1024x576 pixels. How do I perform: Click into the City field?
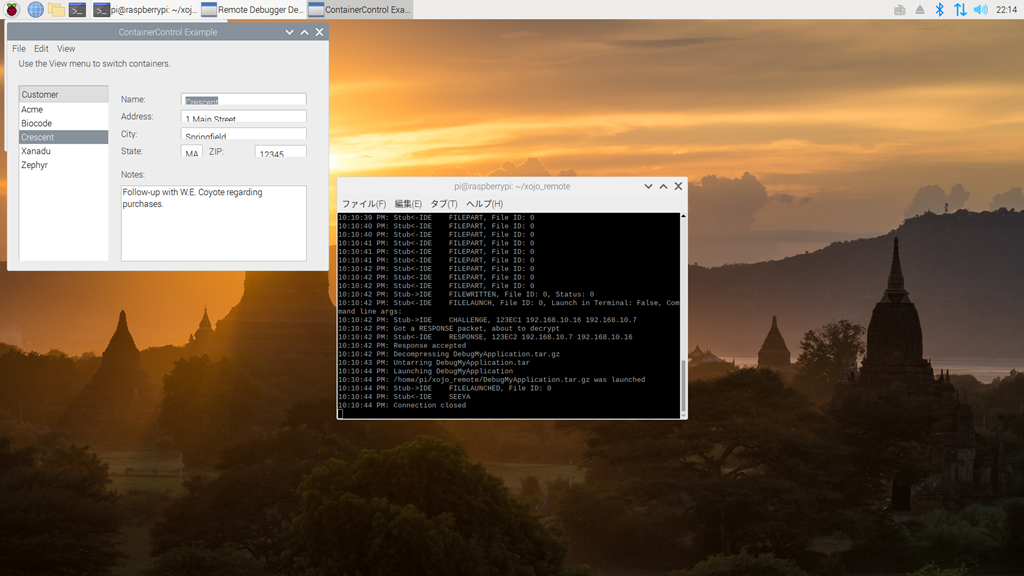pos(243,134)
